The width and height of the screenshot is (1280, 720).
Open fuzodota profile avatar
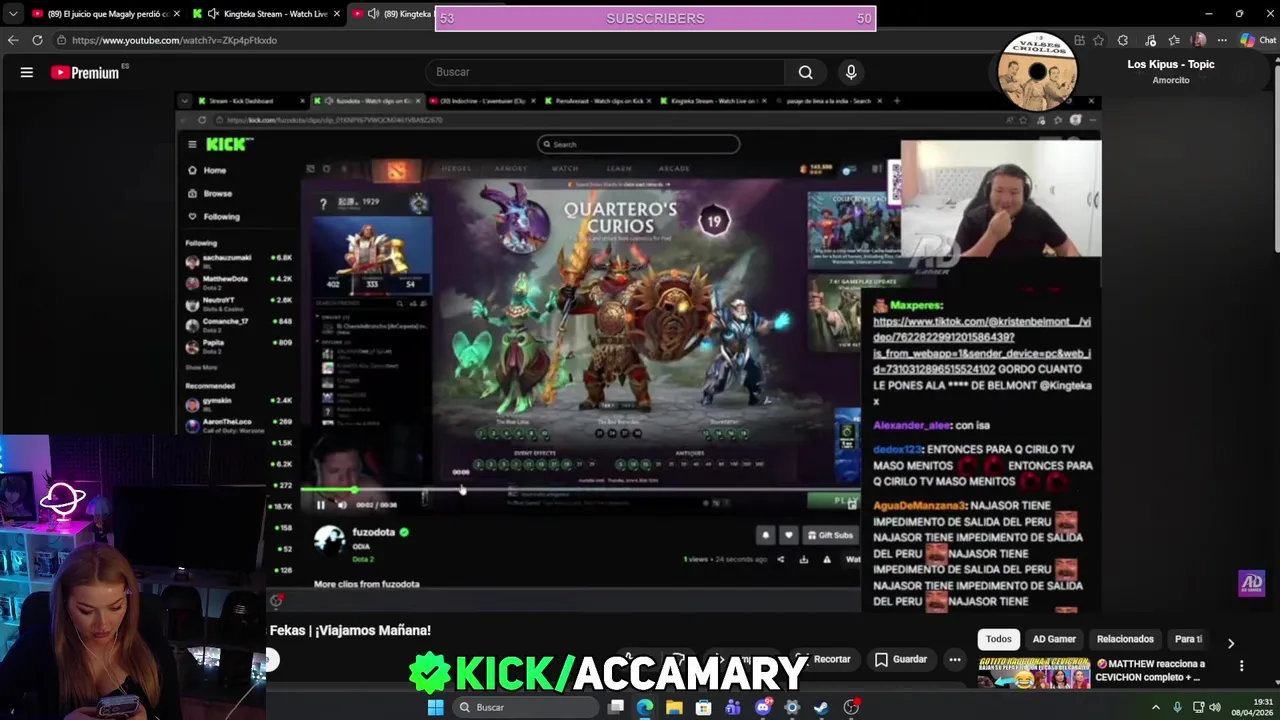[329, 541]
